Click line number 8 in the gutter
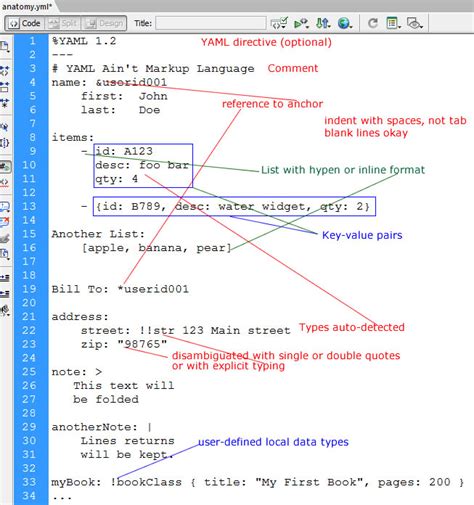The width and height of the screenshot is (474, 505). point(32,137)
